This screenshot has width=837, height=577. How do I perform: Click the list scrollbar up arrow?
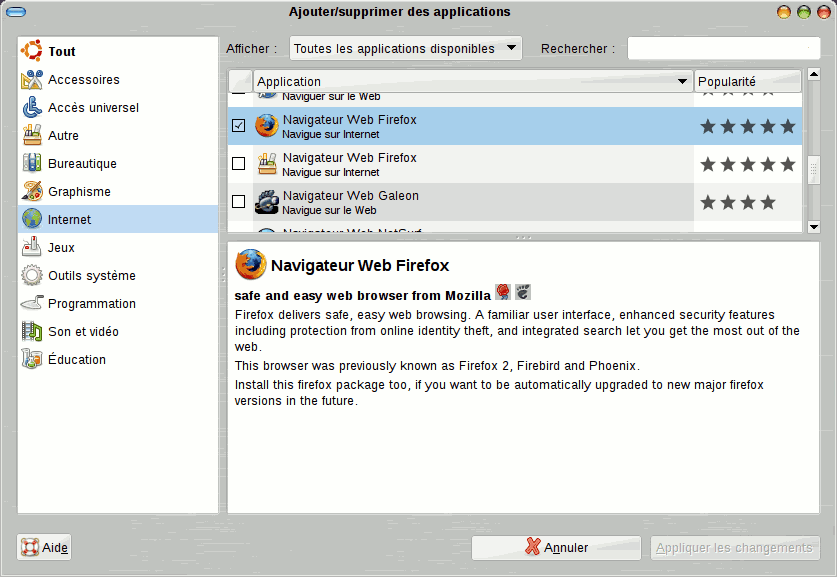(814, 74)
